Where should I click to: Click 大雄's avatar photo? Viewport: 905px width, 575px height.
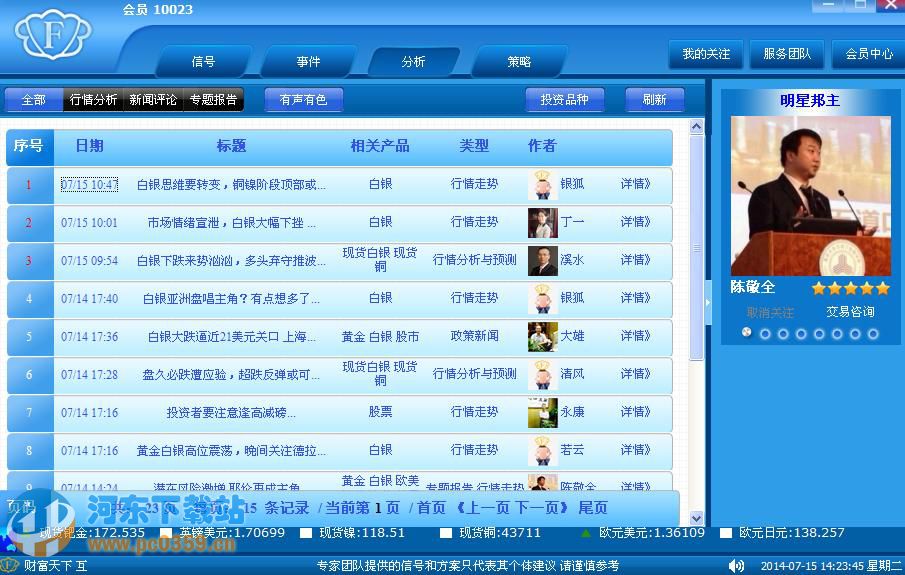543,337
